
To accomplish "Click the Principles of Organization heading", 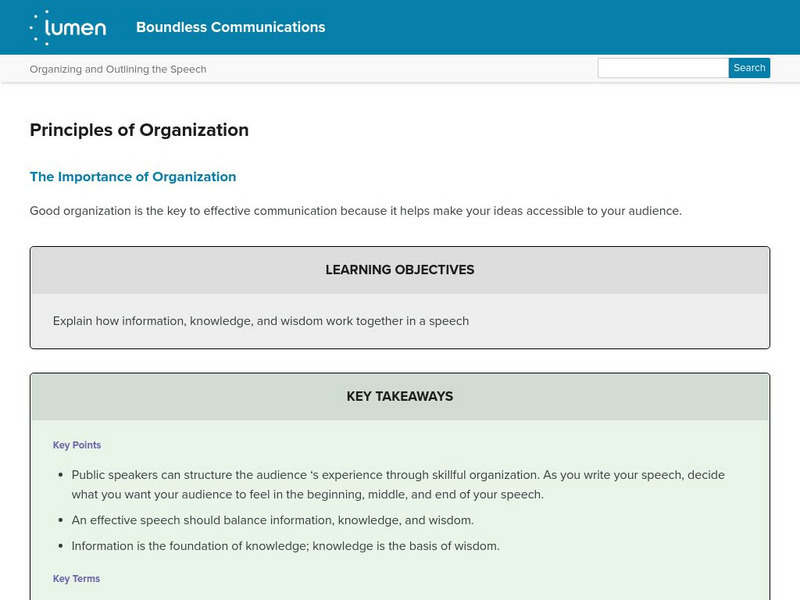I will tap(139, 130).
